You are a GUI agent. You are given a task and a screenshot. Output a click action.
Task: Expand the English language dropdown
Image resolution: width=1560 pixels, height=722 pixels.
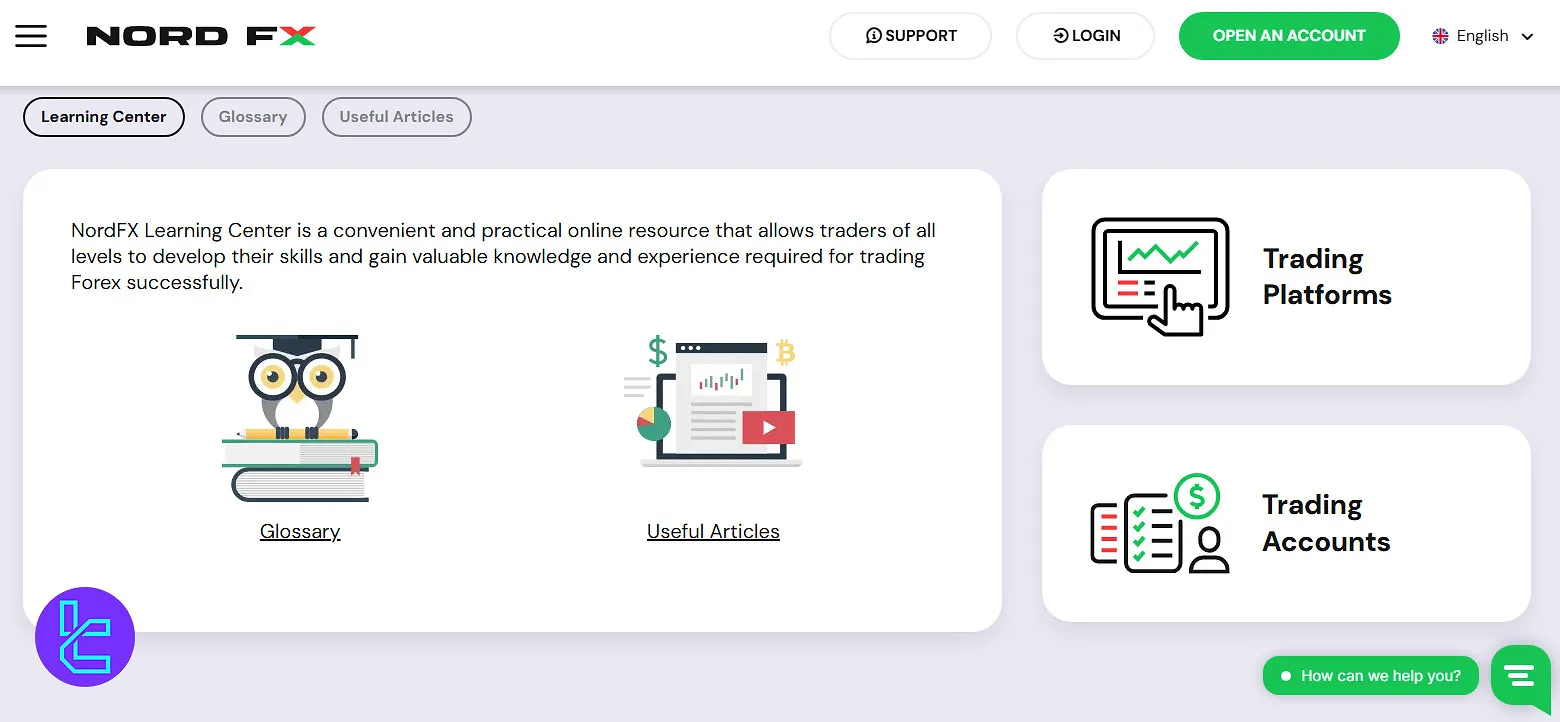tap(1483, 36)
